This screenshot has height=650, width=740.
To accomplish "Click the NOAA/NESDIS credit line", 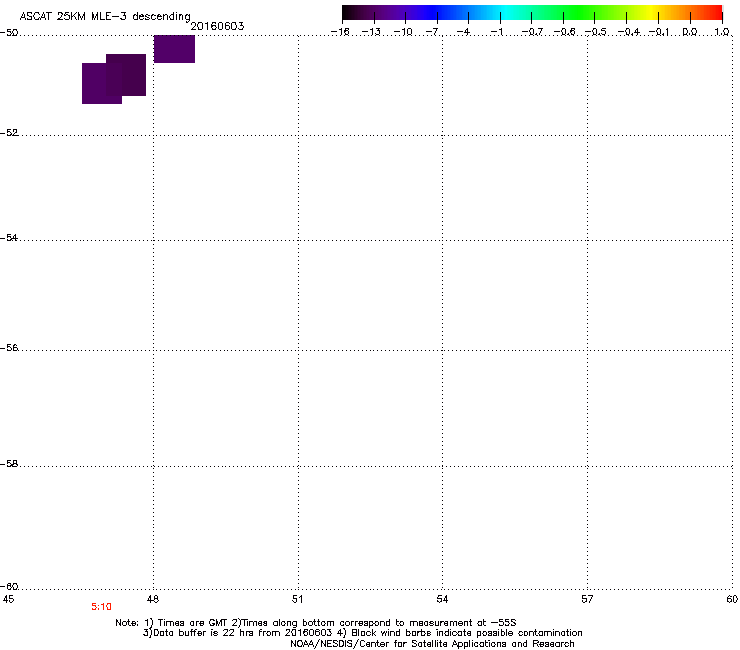I will click(432, 644).
